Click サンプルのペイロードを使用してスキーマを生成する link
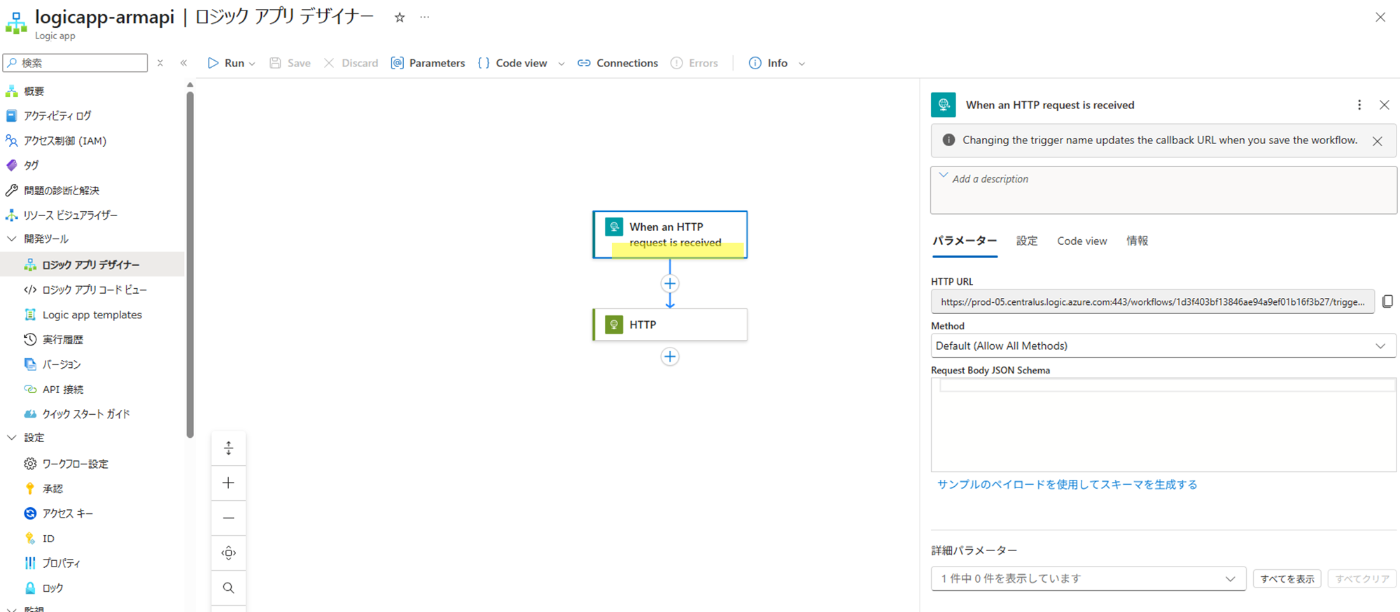The image size is (1400, 612). point(1067,485)
